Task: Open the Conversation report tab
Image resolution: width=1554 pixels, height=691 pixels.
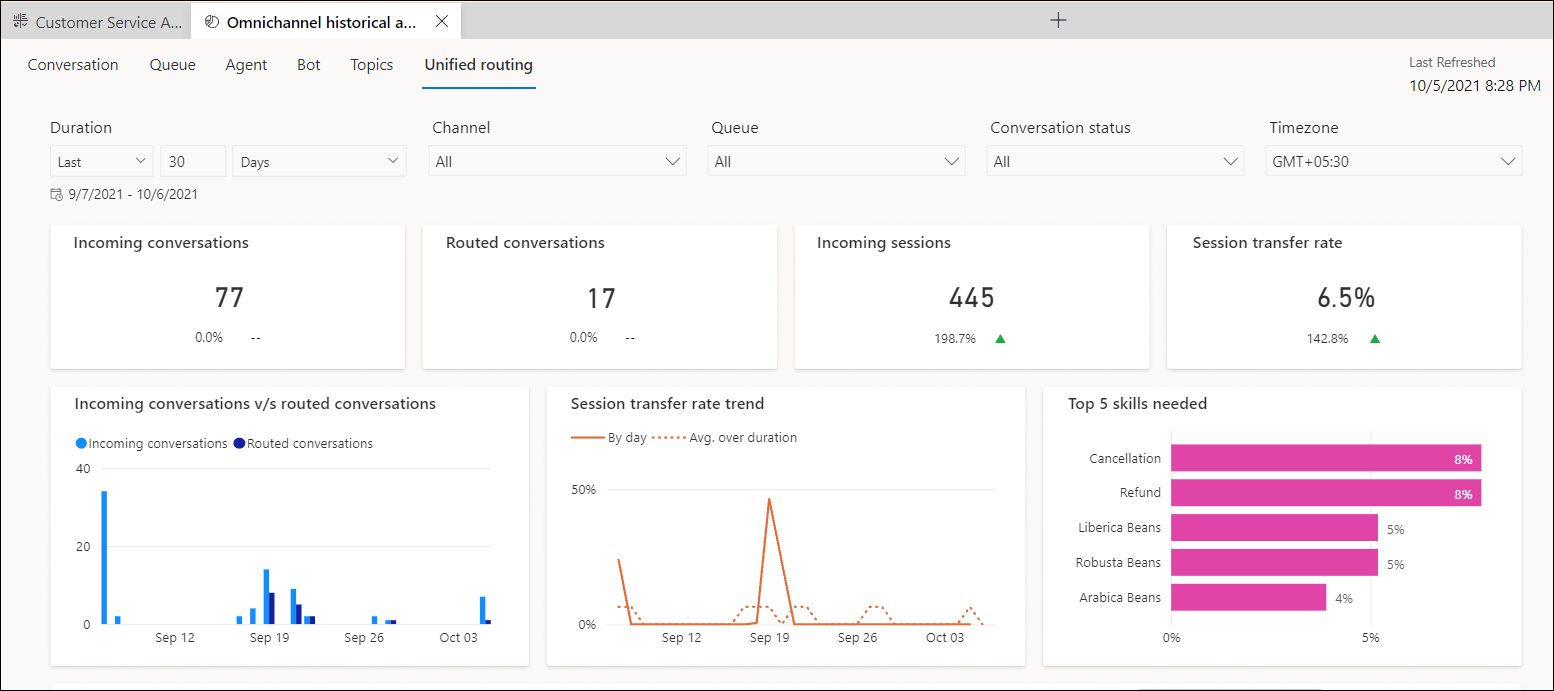Action: coord(73,65)
